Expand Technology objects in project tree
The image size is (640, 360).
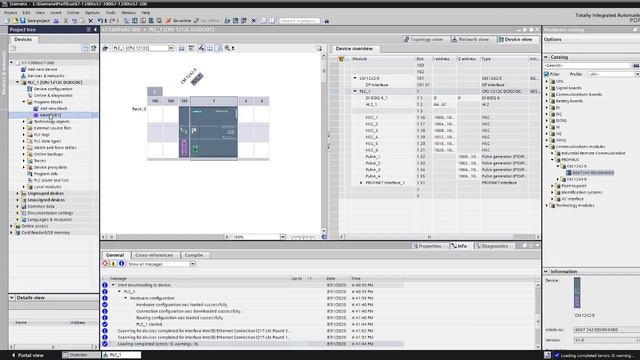coord(24,122)
